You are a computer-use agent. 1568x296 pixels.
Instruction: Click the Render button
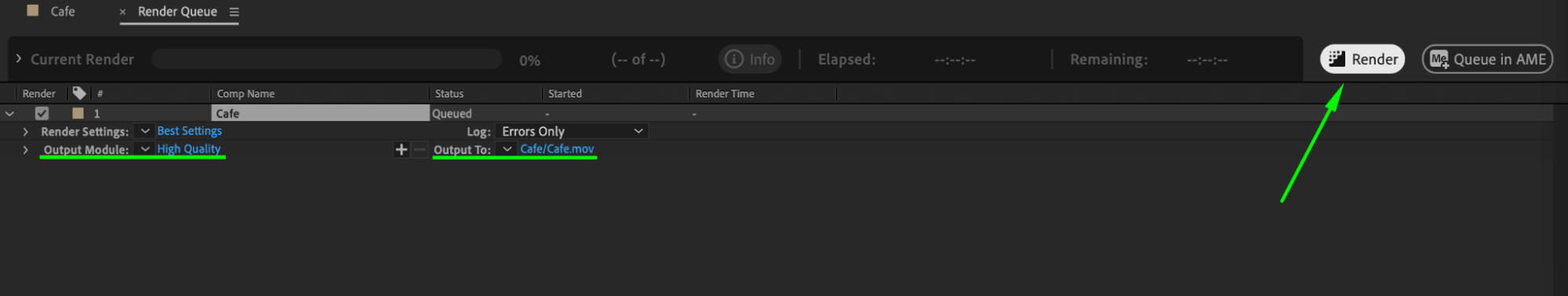point(1362,59)
